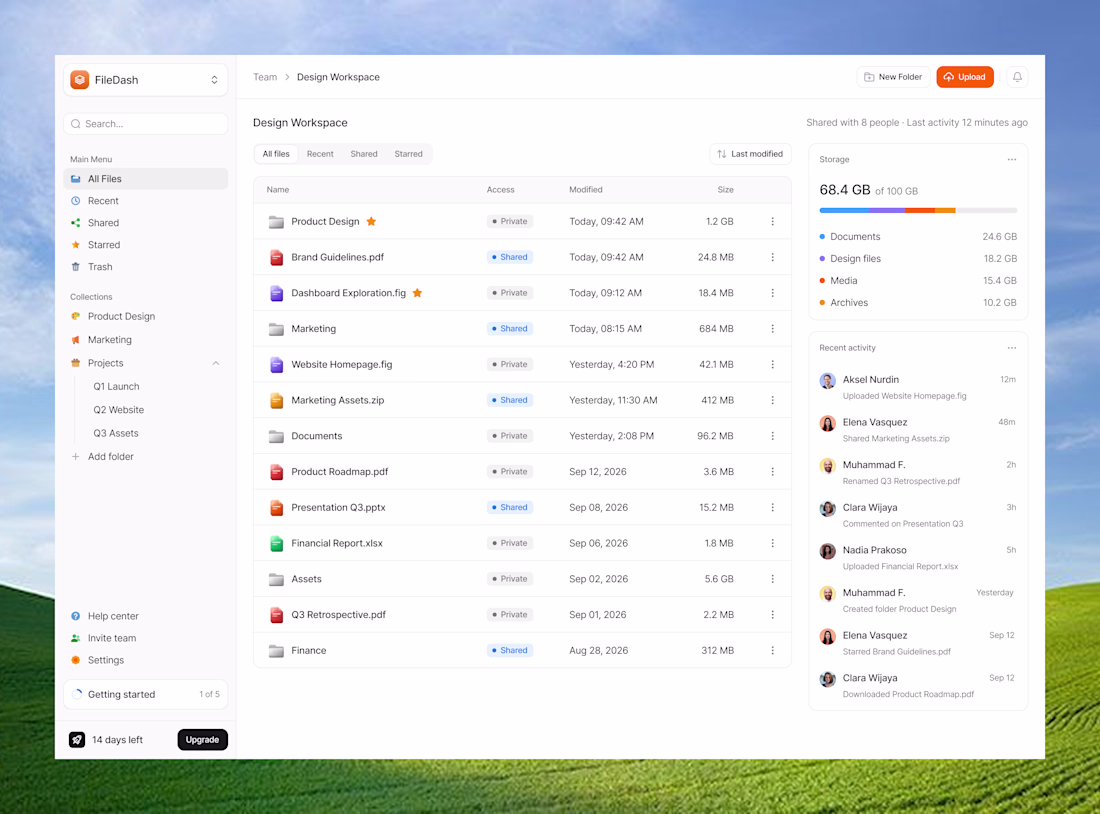Select the Recent filter tab
This screenshot has width=1100, height=814.
[x=320, y=154]
